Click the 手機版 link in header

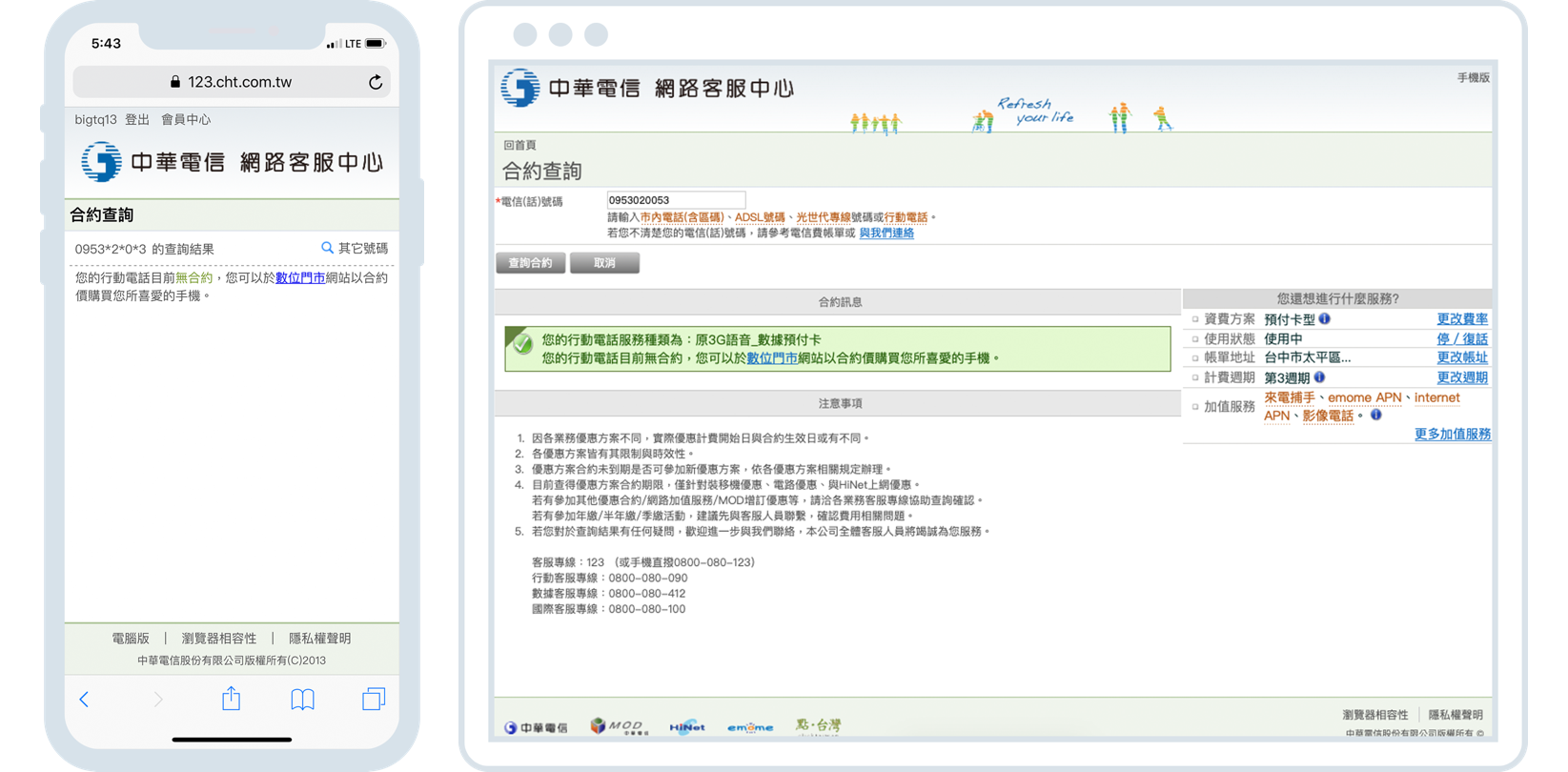click(x=1473, y=78)
